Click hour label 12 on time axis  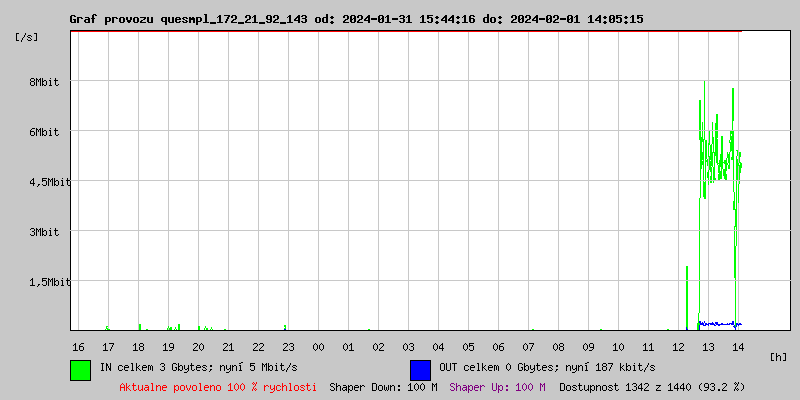click(x=679, y=347)
